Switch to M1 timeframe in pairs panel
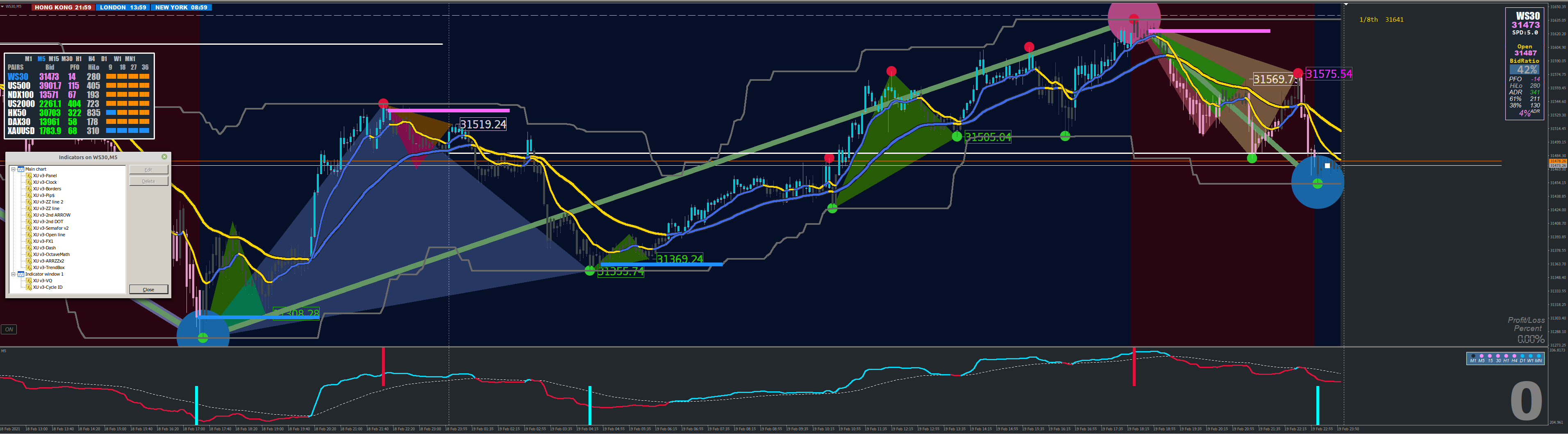This screenshot has height=434, width=1568. pos(29,59)
